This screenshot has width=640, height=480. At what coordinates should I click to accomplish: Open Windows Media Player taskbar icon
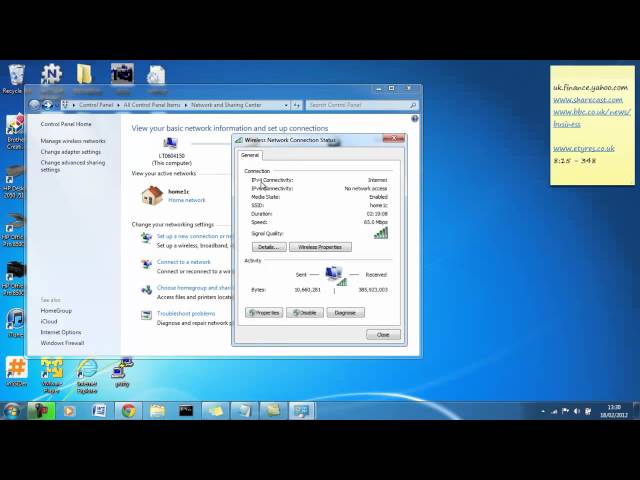tap(69, 411)
